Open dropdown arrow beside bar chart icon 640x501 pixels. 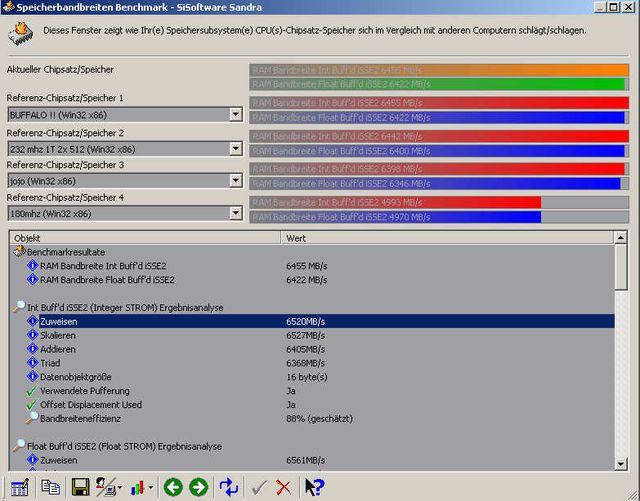point(151,488)
